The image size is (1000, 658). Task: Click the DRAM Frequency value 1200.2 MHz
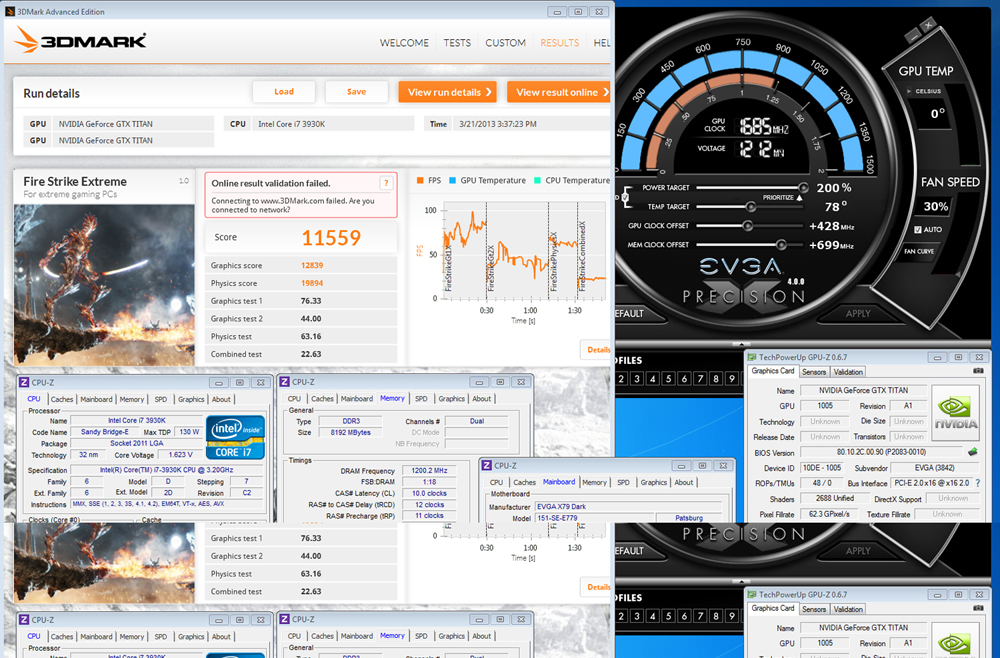(x=429, y=471)
